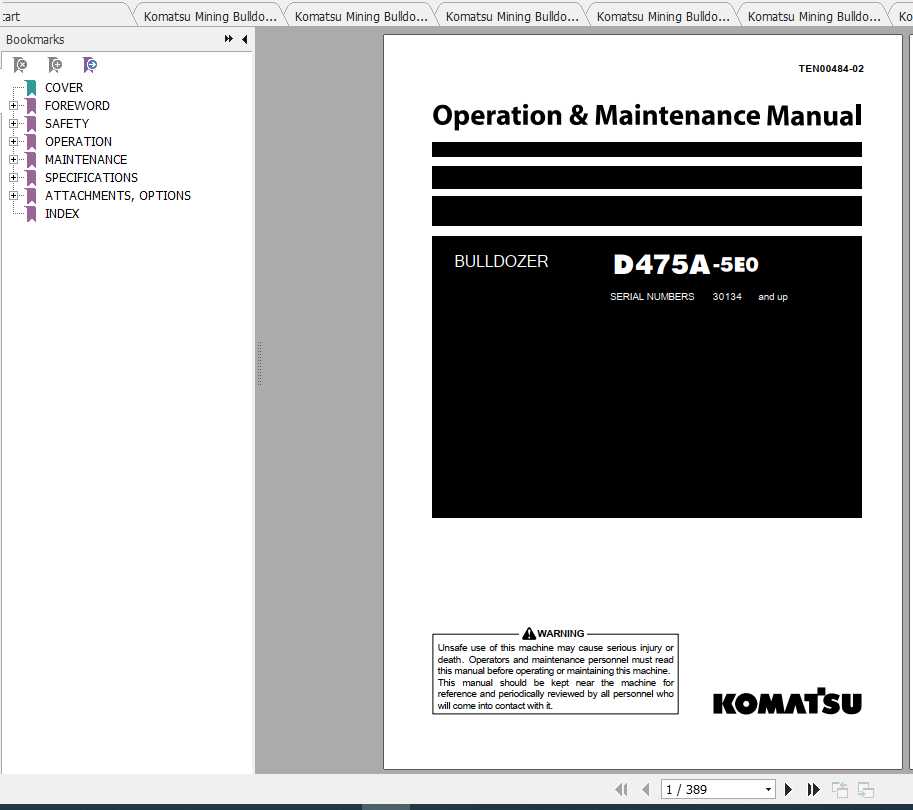Click the next page arrow icon
Image resolution: width=913 pixels, height=810 pixels.
coord(789,789)
